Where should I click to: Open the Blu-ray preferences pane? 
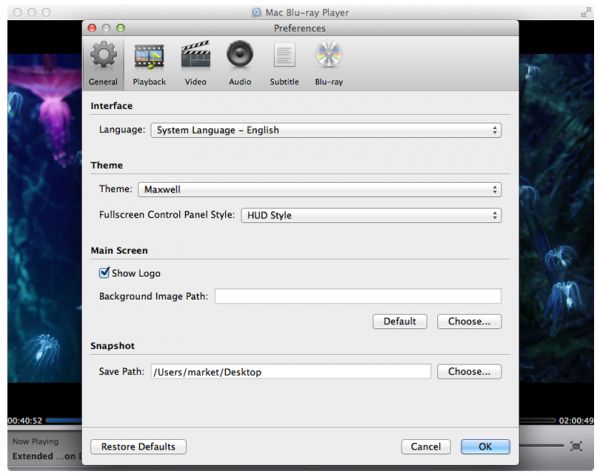click(x=329, y=64)
